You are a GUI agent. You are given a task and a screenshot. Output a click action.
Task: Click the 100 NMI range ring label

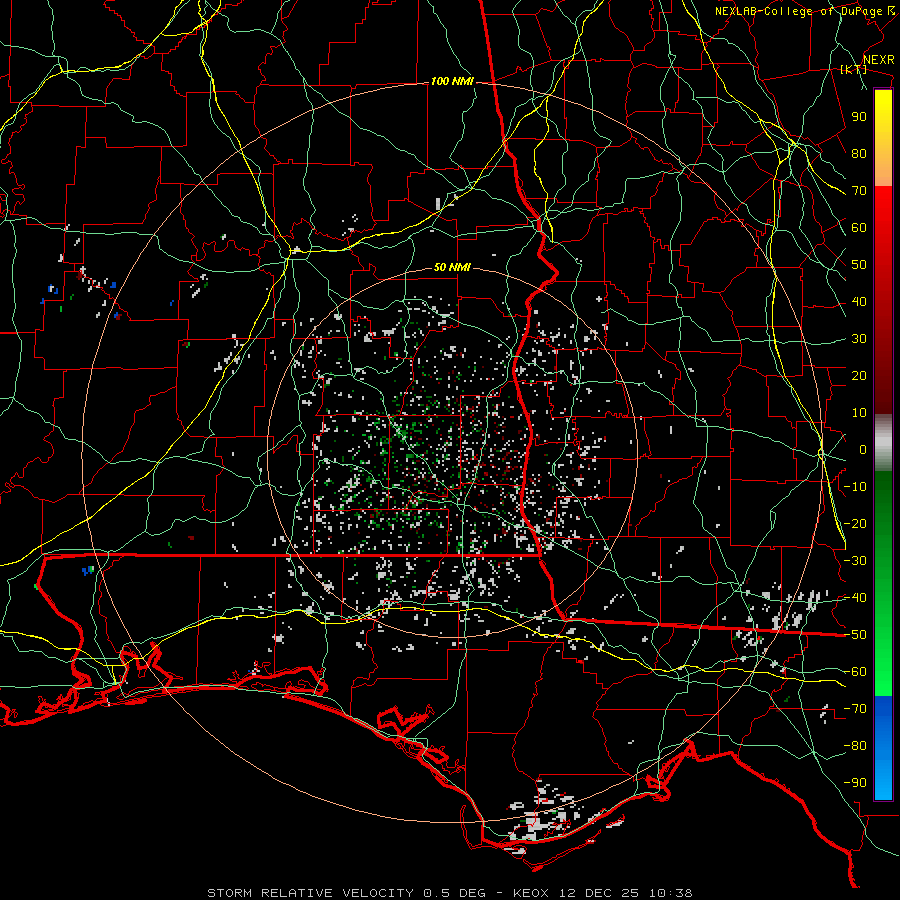[452, 82]
